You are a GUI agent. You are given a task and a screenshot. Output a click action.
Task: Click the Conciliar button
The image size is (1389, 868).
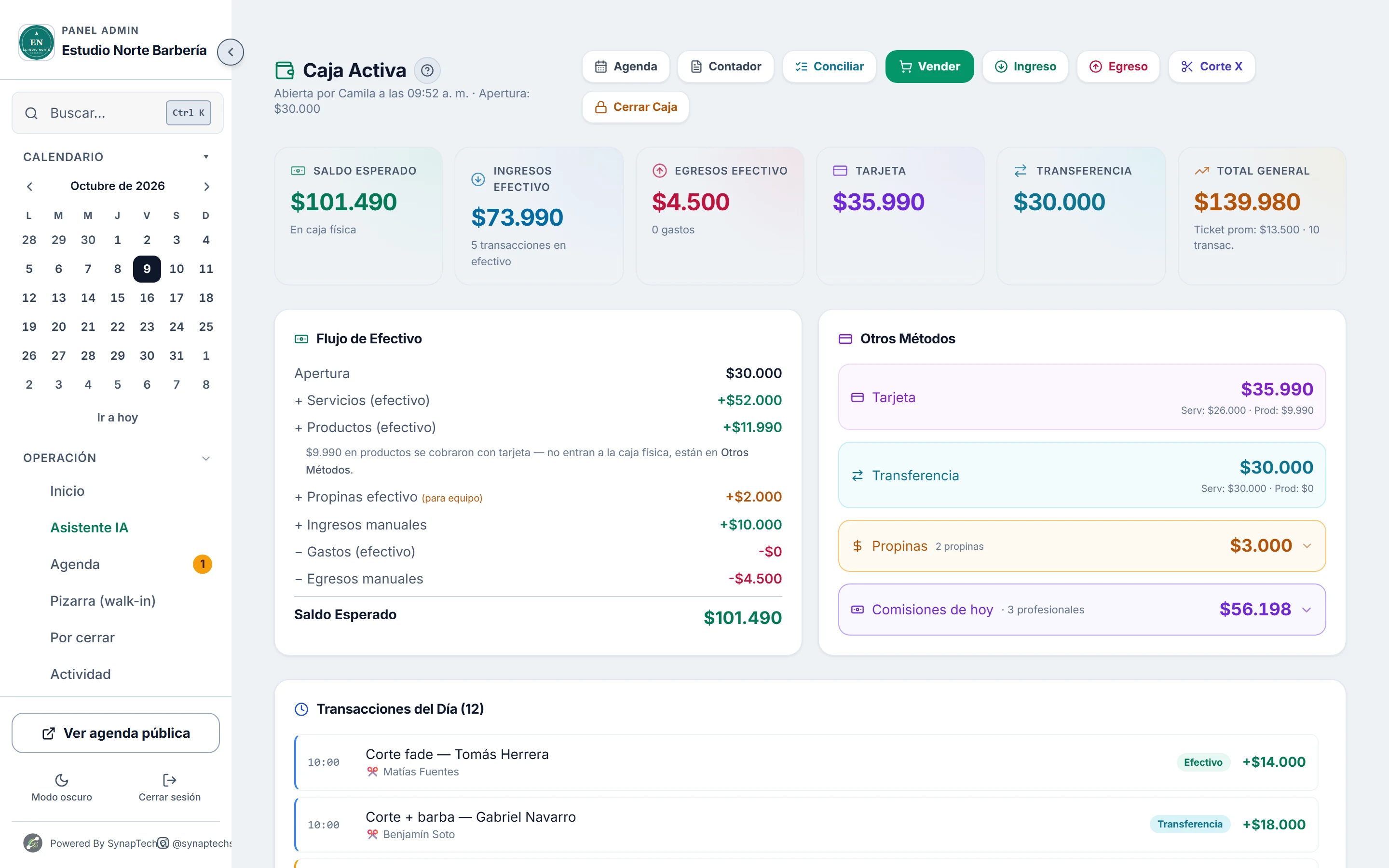(829, 67)
